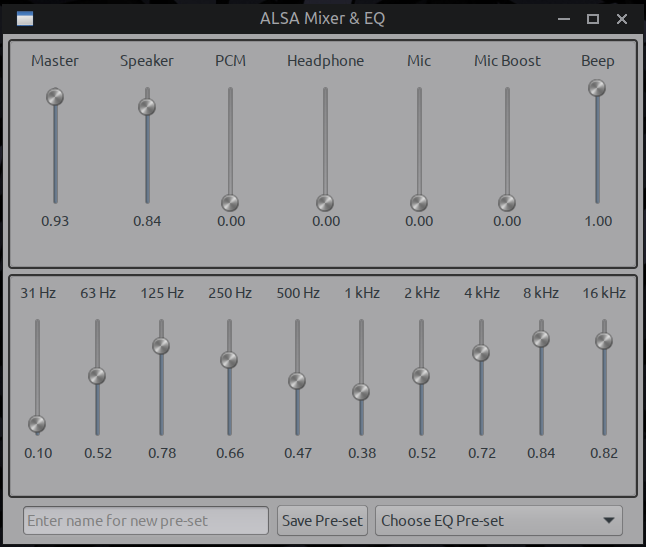Click the 1 kHz EQ slider knob

tap(361, 392)
